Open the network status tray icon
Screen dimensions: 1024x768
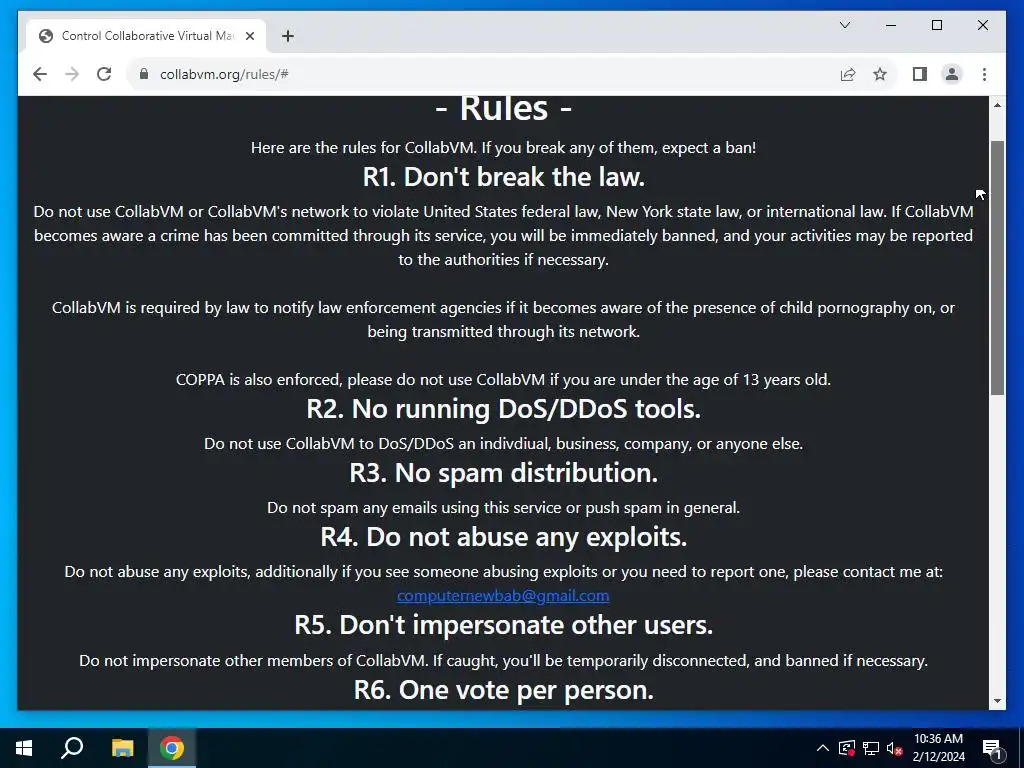[x=871, y=748]
